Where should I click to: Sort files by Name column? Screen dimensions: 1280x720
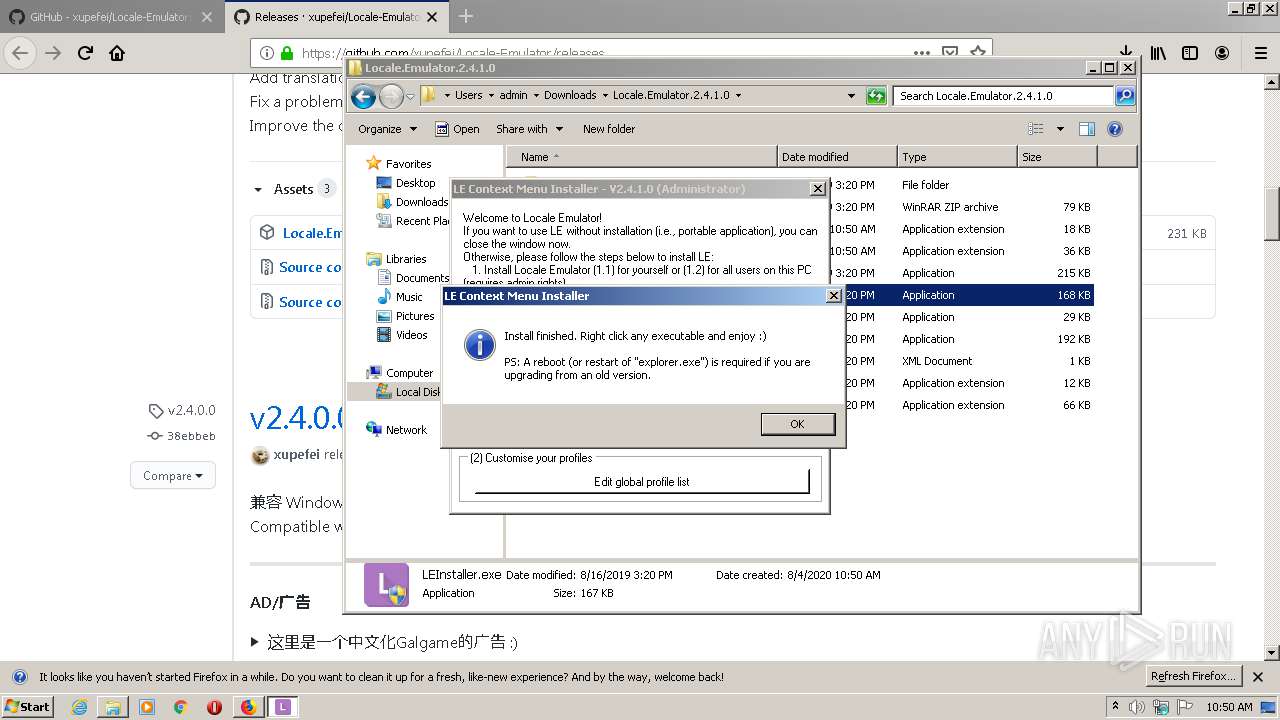[642, 157]
